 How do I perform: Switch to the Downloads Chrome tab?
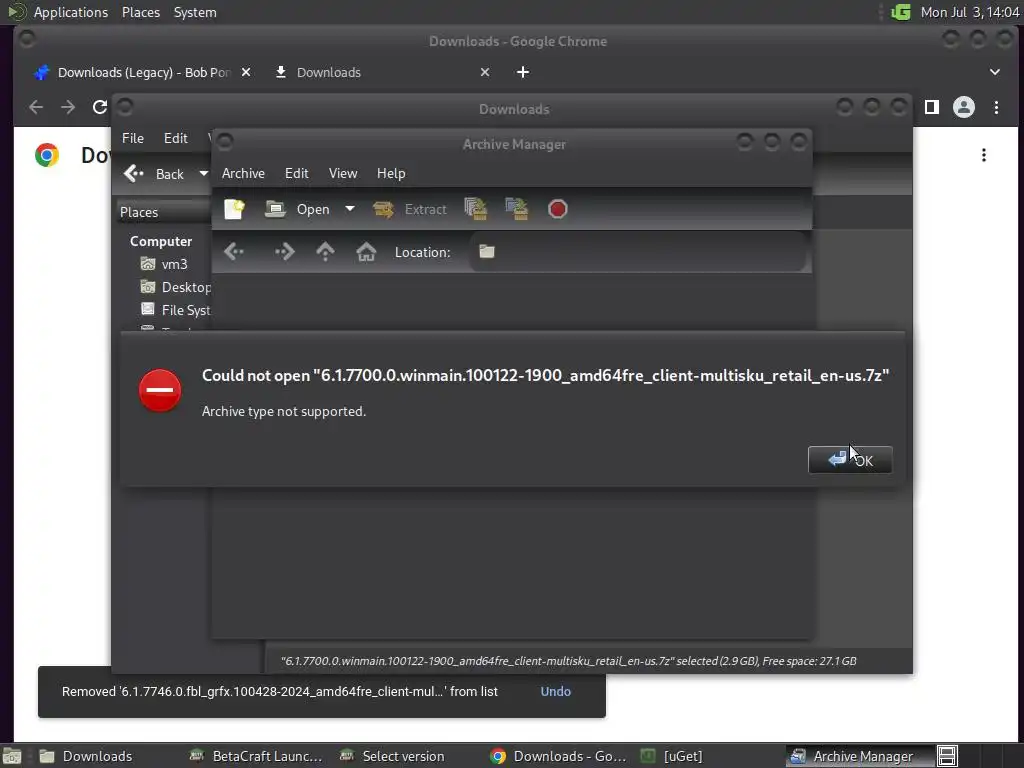pos(379,72)
